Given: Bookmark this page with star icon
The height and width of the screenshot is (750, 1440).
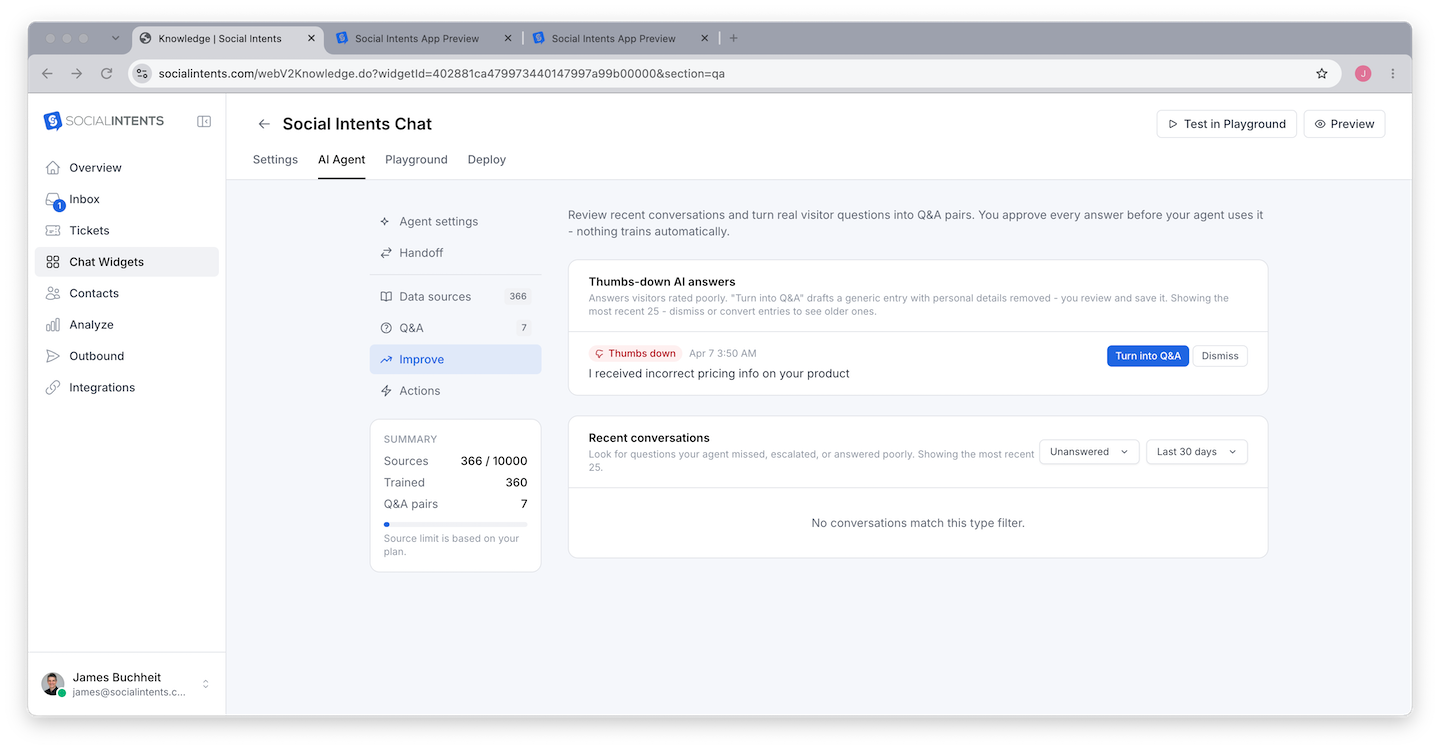Looking at the screenshot, I should (x=1322, y=73).
